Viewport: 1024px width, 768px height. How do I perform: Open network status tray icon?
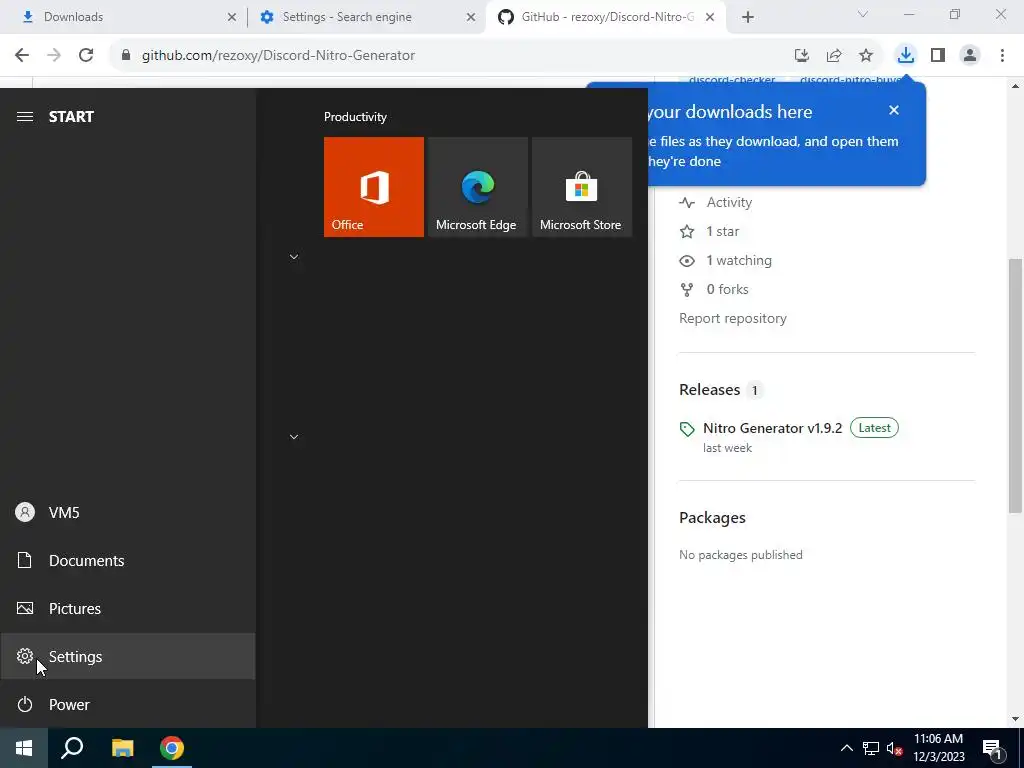tap(871, 748)
